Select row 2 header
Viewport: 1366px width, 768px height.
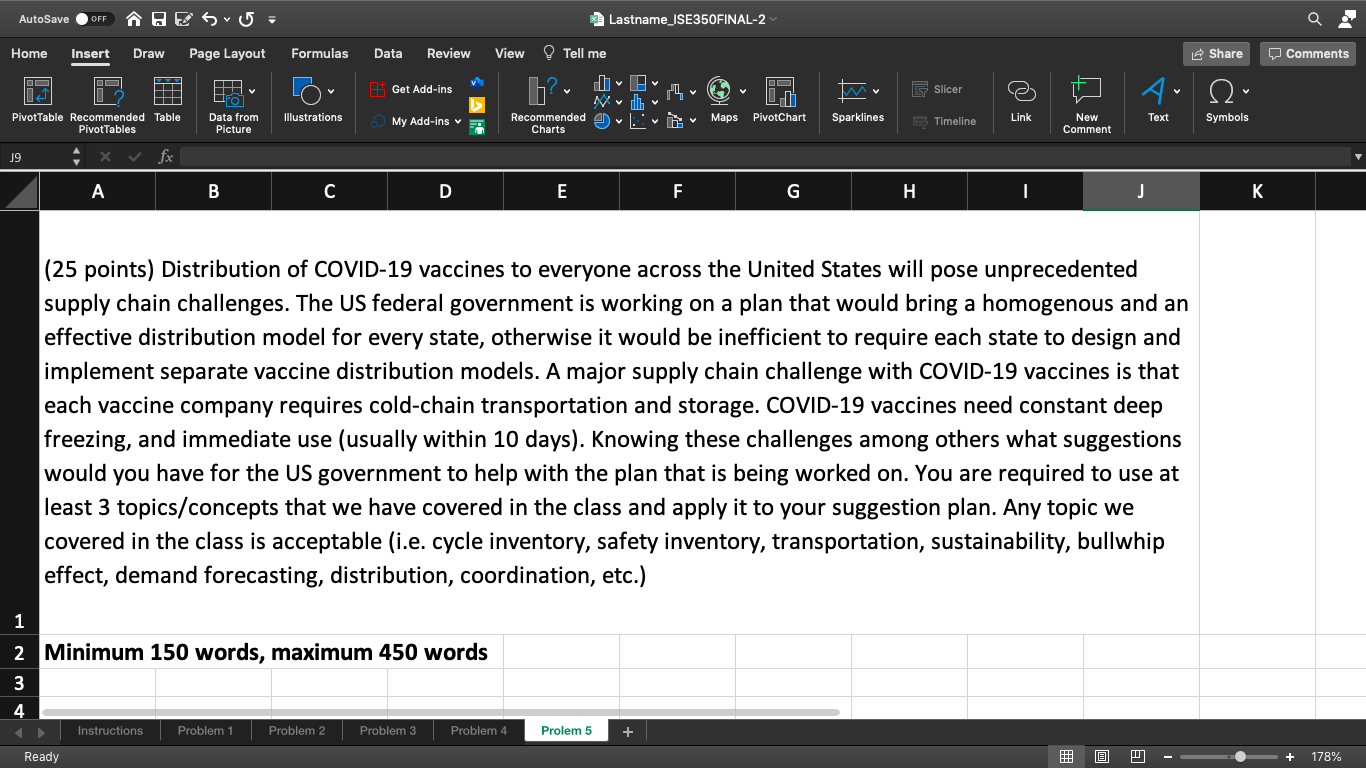point(19,652)
